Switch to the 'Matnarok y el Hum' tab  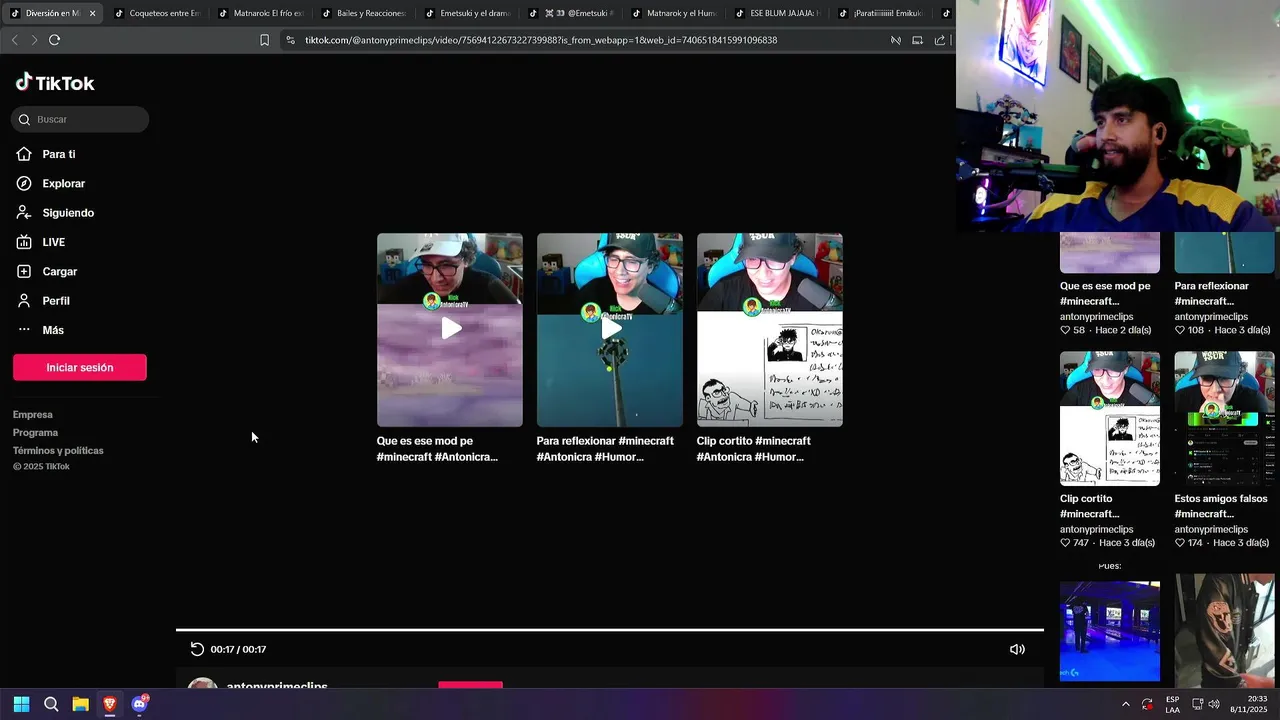point(675,13)
